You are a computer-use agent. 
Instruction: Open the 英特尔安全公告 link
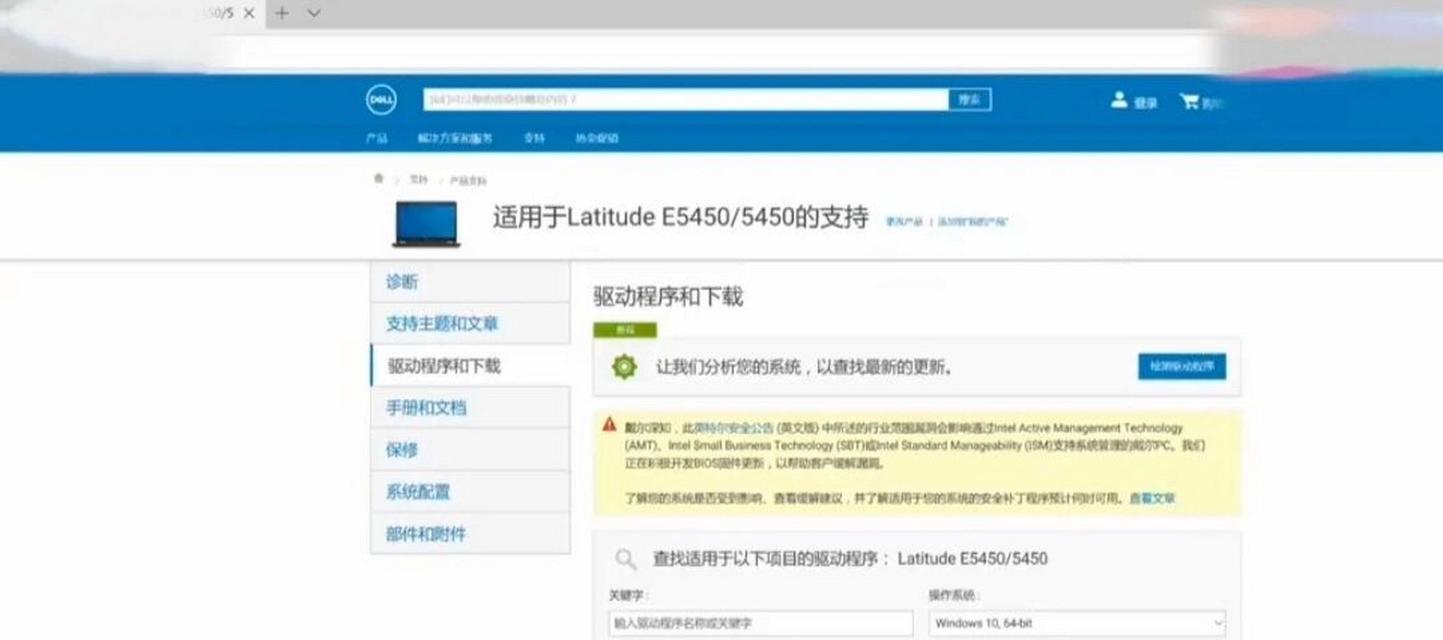(x=735, y=427)
